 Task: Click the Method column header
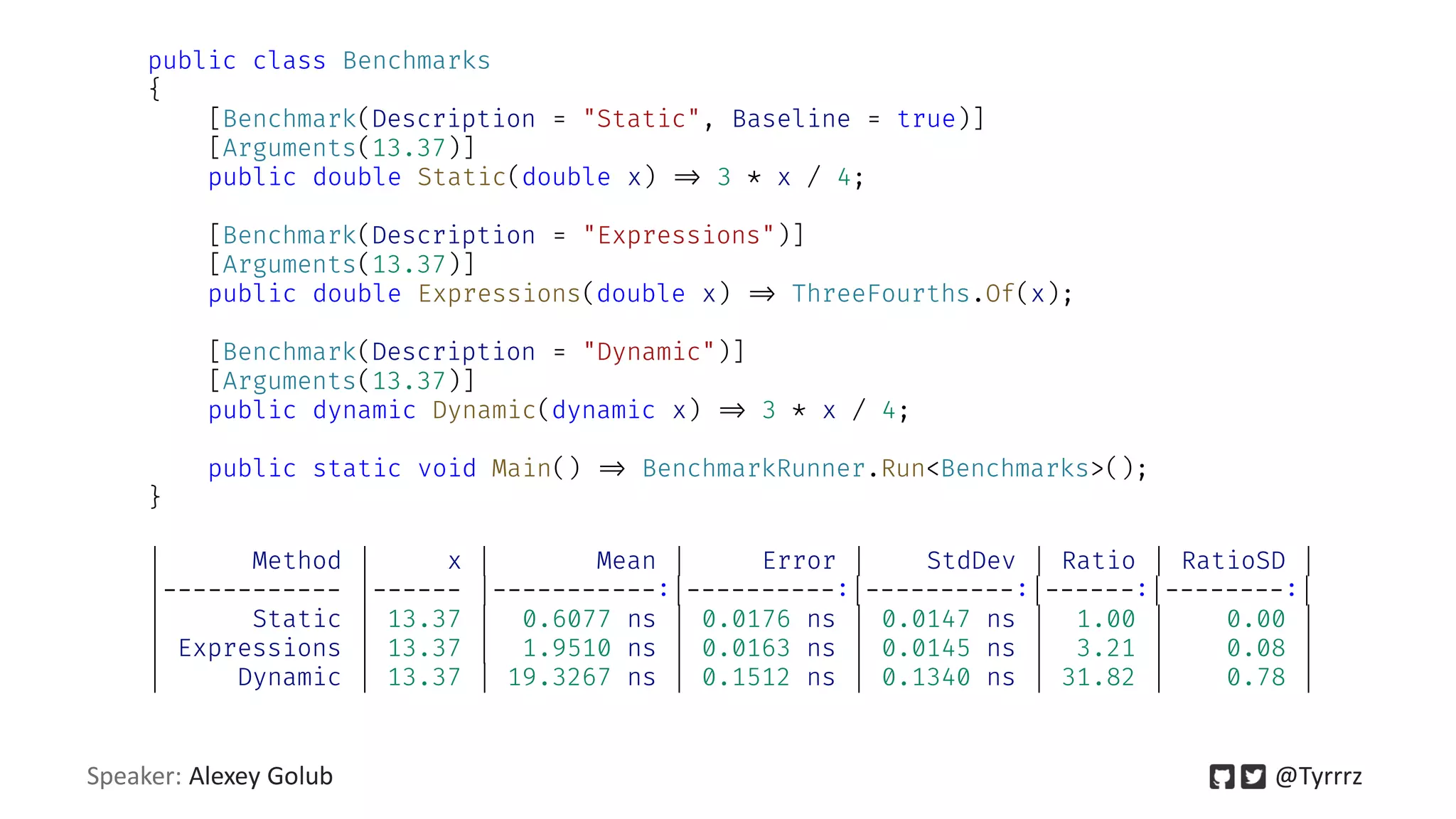pyautogui.click(x=296, y=561)
